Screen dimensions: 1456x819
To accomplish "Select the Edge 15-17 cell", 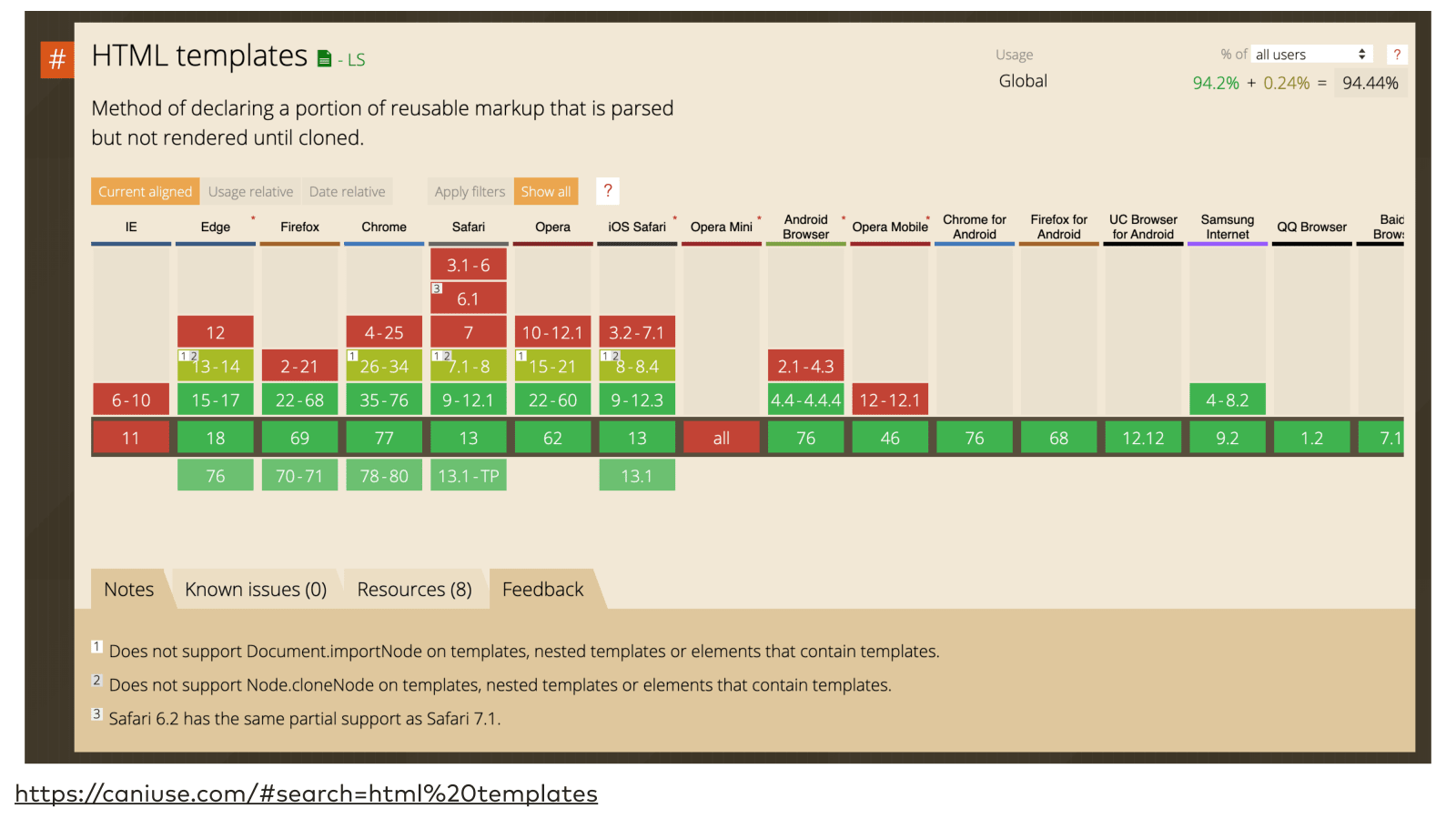I will (216, 399).
